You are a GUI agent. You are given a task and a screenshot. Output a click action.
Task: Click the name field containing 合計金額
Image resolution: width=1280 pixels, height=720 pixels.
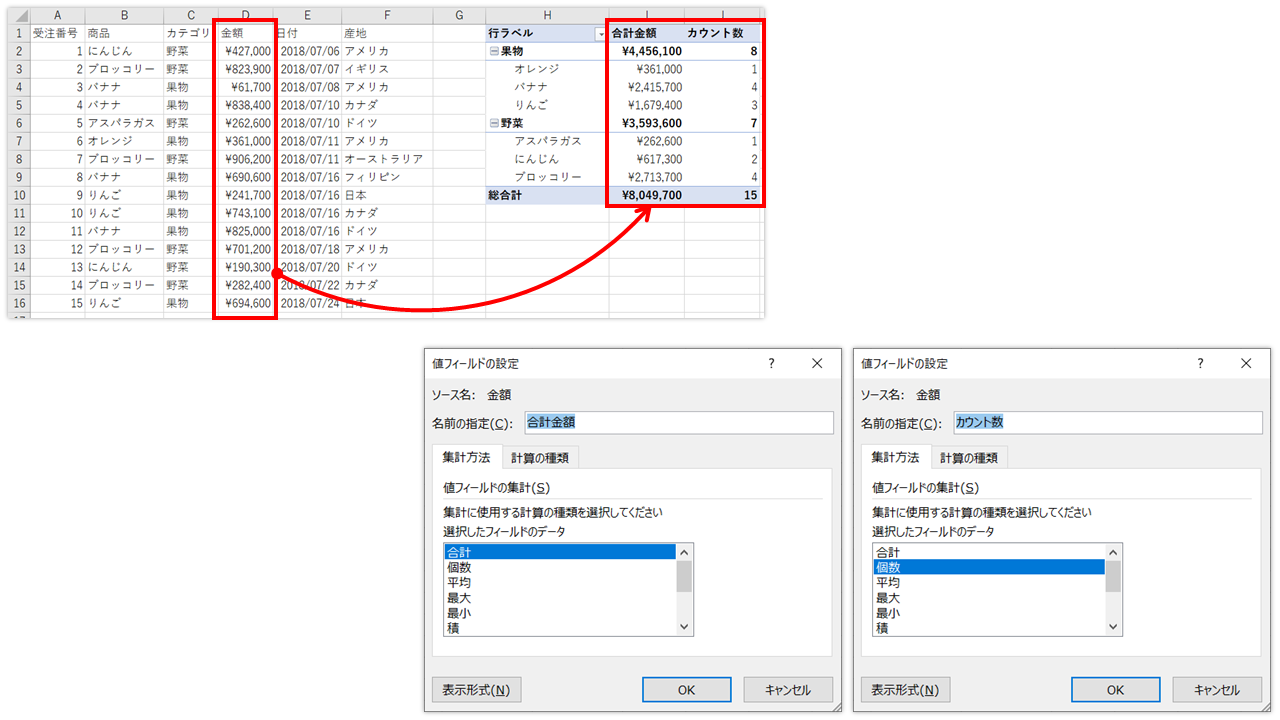pos(678,423)
